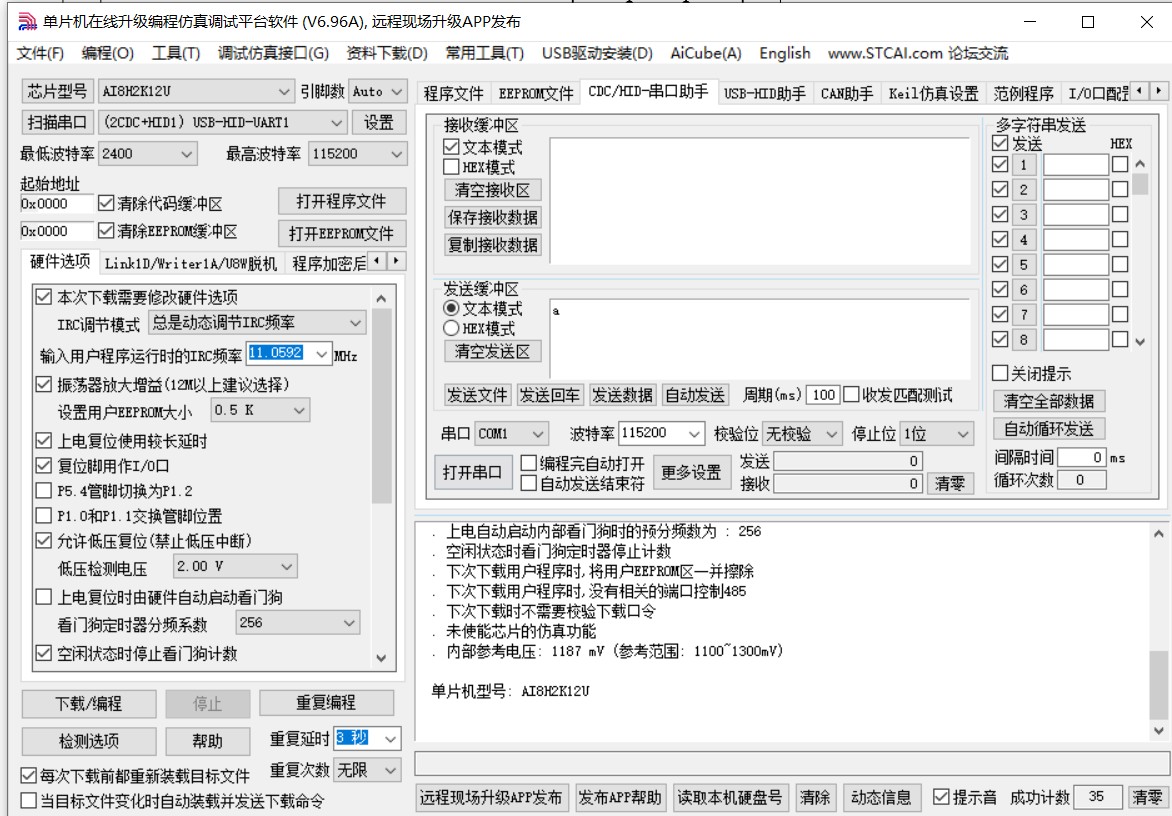Open more serial port settings
Image resolution: width=1172 pixels, height=816 pixels.
point(694,471)
